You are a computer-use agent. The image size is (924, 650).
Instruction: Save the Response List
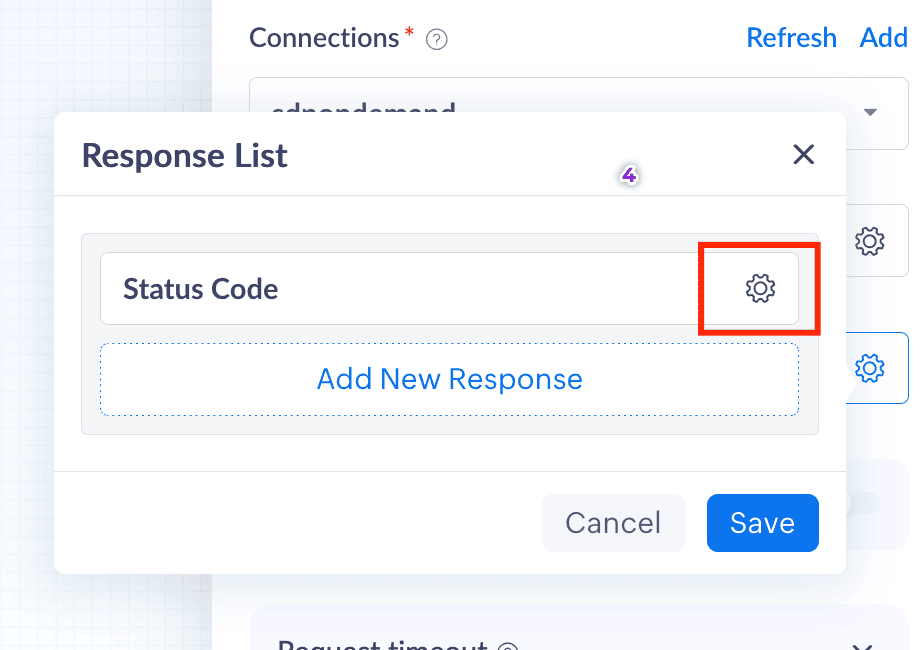(762, 522)
